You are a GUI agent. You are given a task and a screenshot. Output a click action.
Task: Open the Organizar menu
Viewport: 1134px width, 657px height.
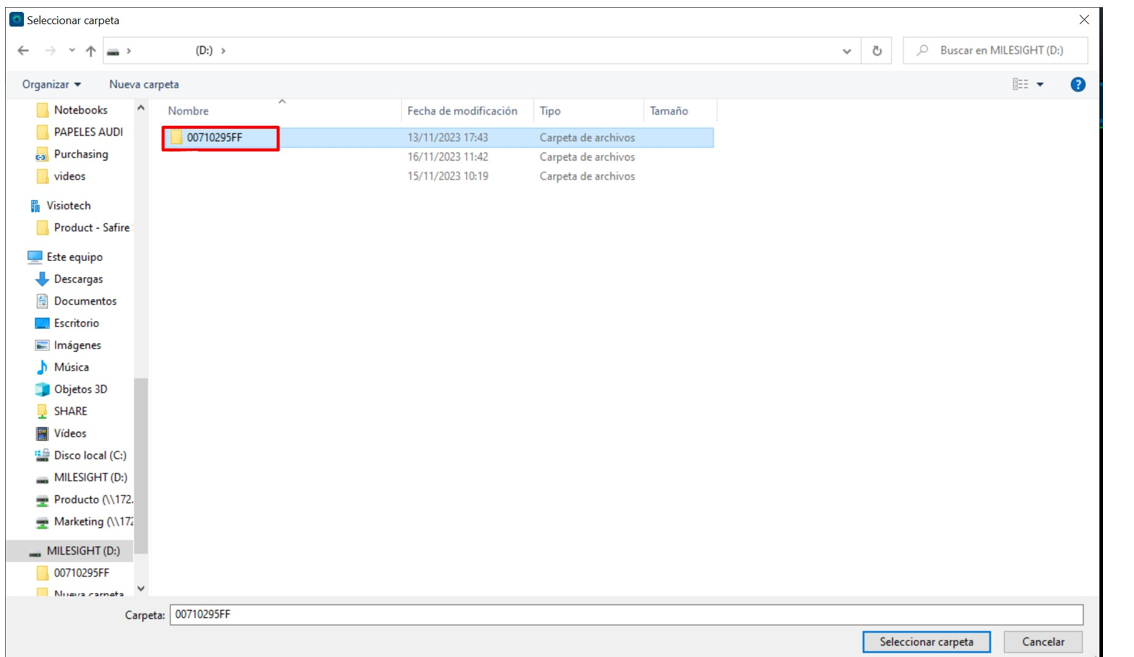tap(45, 83)
